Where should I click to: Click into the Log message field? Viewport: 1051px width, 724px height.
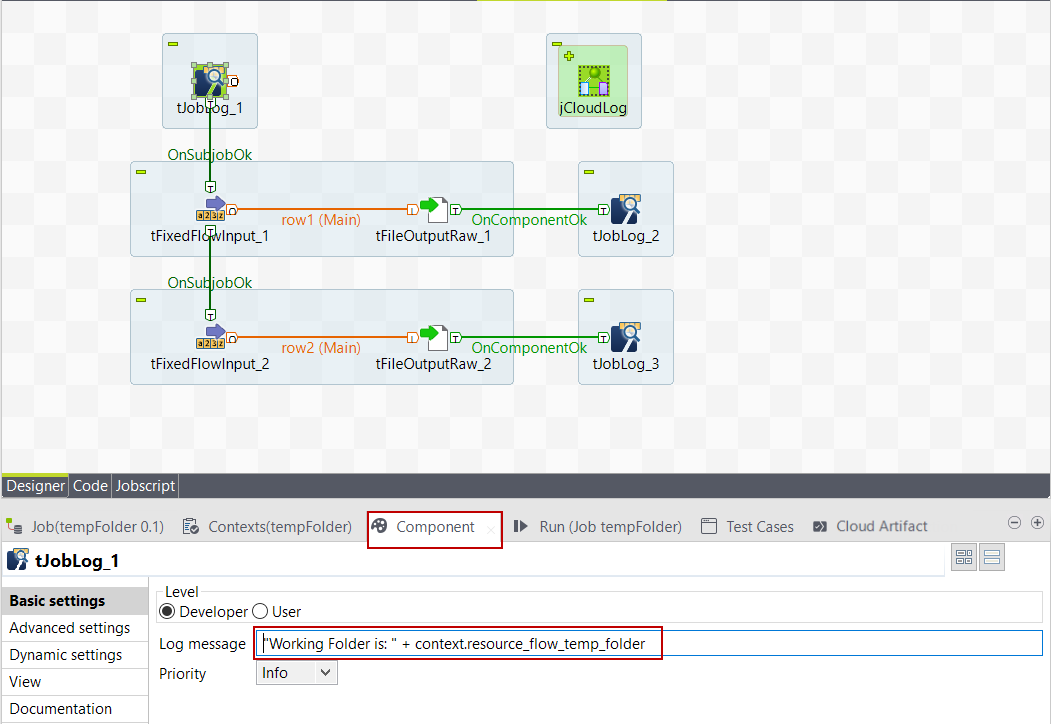(648, 644)
